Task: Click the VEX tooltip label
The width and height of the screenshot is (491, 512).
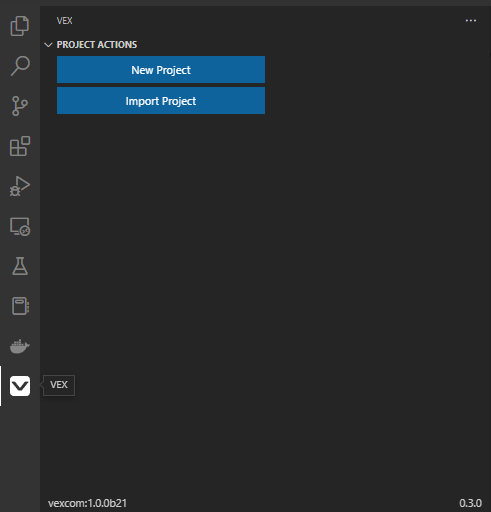Action: coord(59,385)
